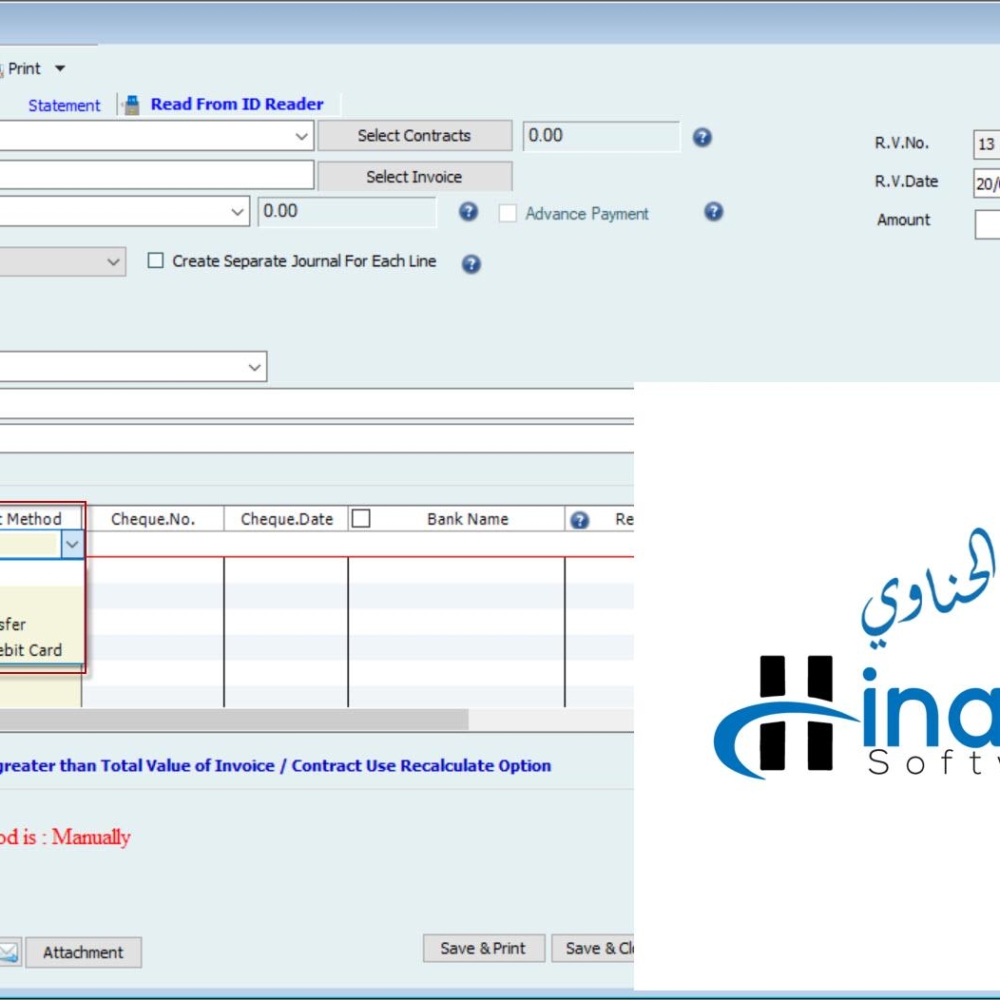Click the grid's horizontal scrollbar
The height and width of the screenshot is (1000, 1000).
coord(234,719)
